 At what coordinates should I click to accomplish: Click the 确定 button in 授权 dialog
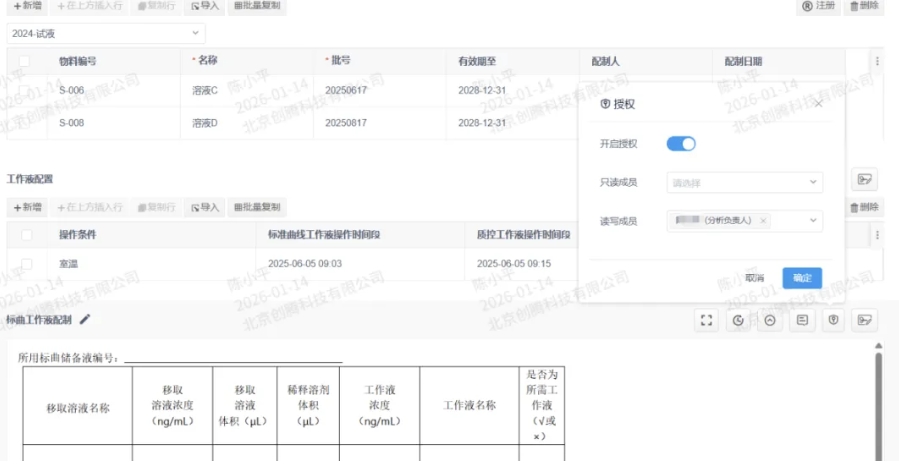tap(802, 278)
